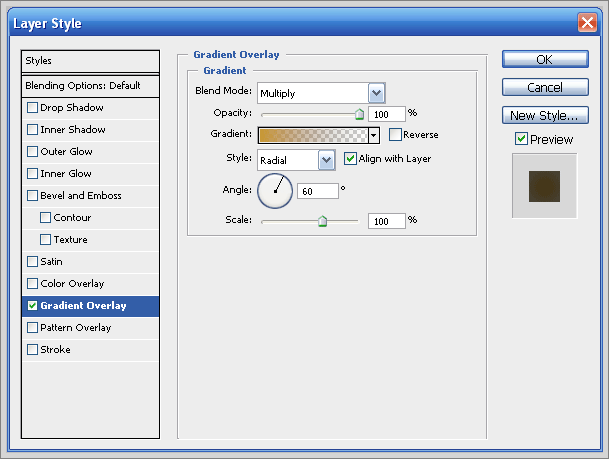This screenshot has width=609, height=459.
Task: Select the Color Overlay label
Action: 72,283
